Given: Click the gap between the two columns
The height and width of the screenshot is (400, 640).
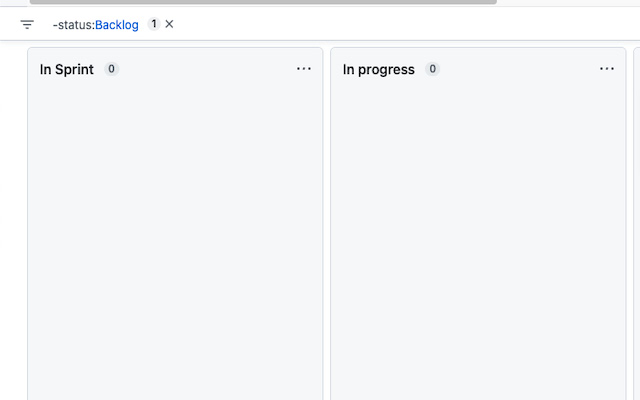Looking at the screenshot, I should [327, 224].
